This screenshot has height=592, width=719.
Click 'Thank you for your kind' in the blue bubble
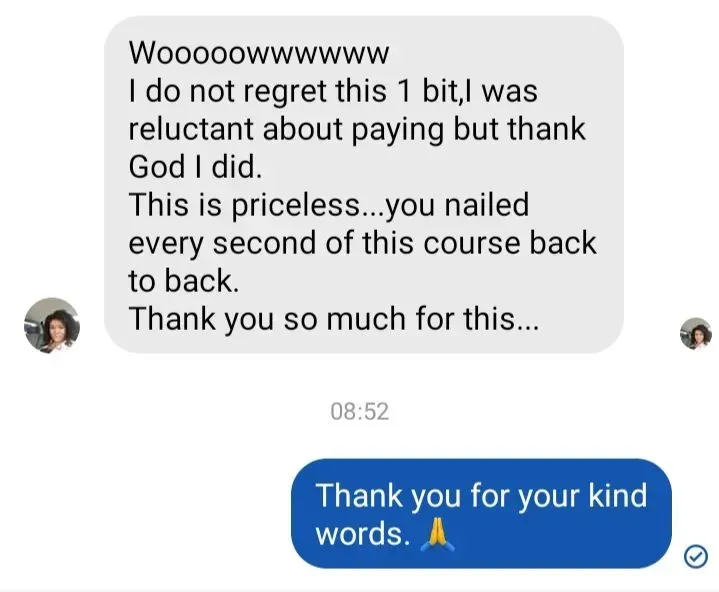click(481, 497)
